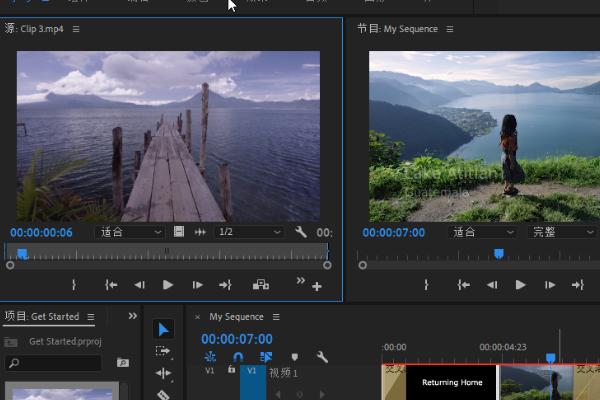The height and width of the screenshot is (400, 600).
Task: Click the right zoom handle of Source scrollbar
Action: point(327,265)
